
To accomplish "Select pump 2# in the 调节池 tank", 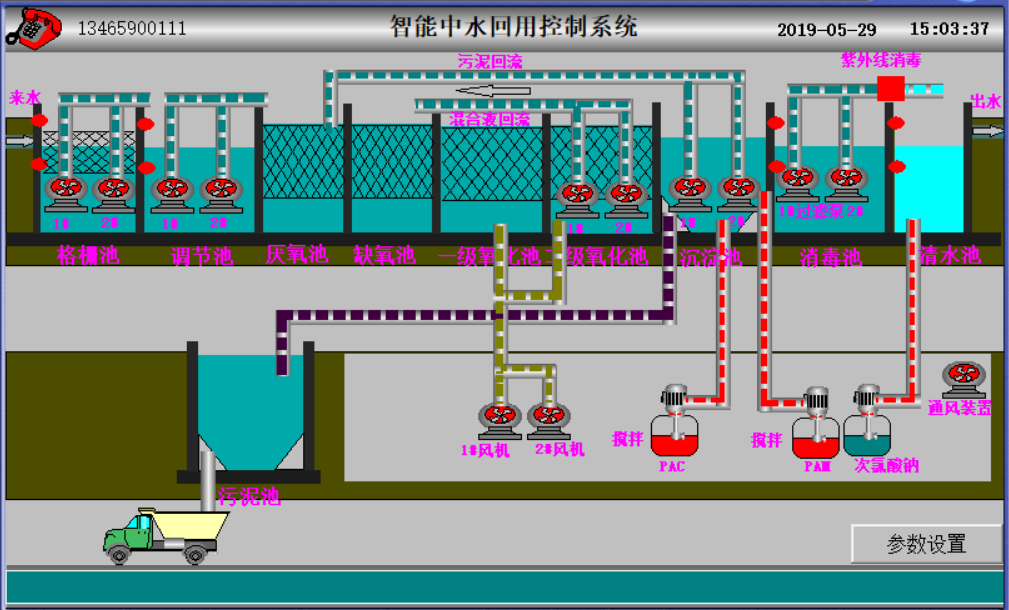I will [221, 190].
